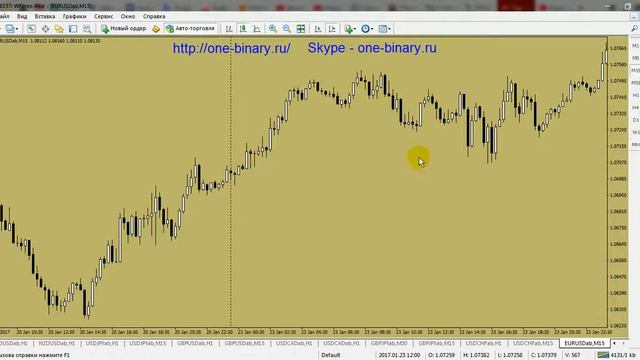Toggle the Terminal panel icon
640x360 pixels.
(73, 29)
